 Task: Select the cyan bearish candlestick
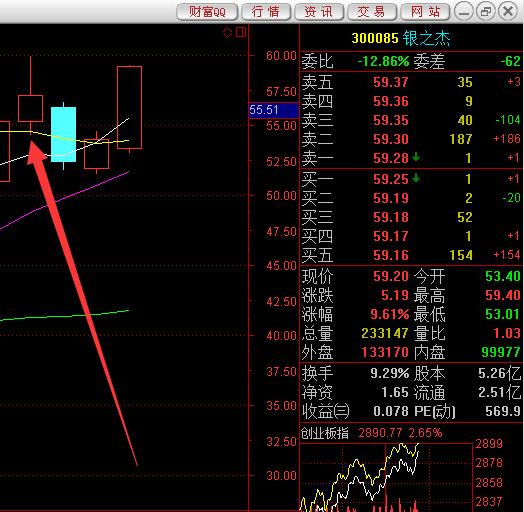click(x=63, y=134)
